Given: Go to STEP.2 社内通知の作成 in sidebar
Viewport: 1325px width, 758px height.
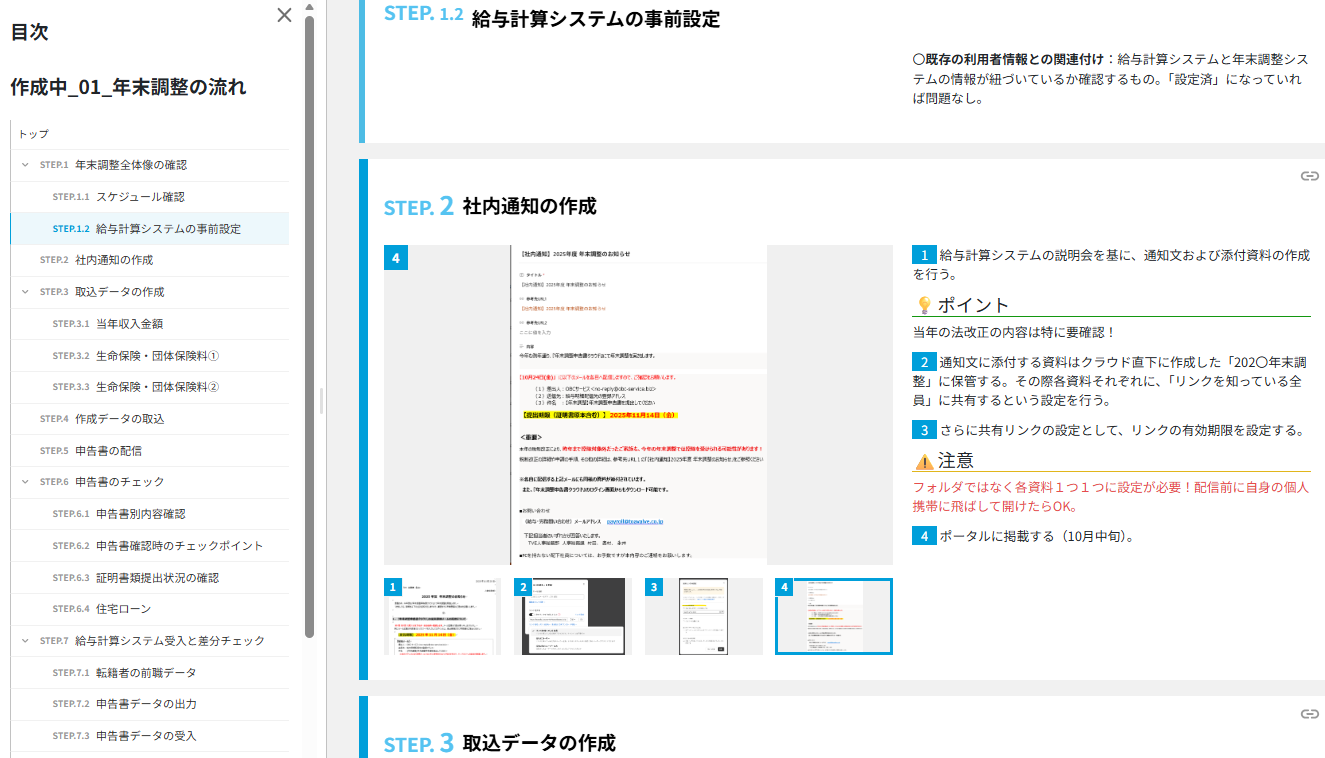Looking at the screenshot, I should point(113,260).
